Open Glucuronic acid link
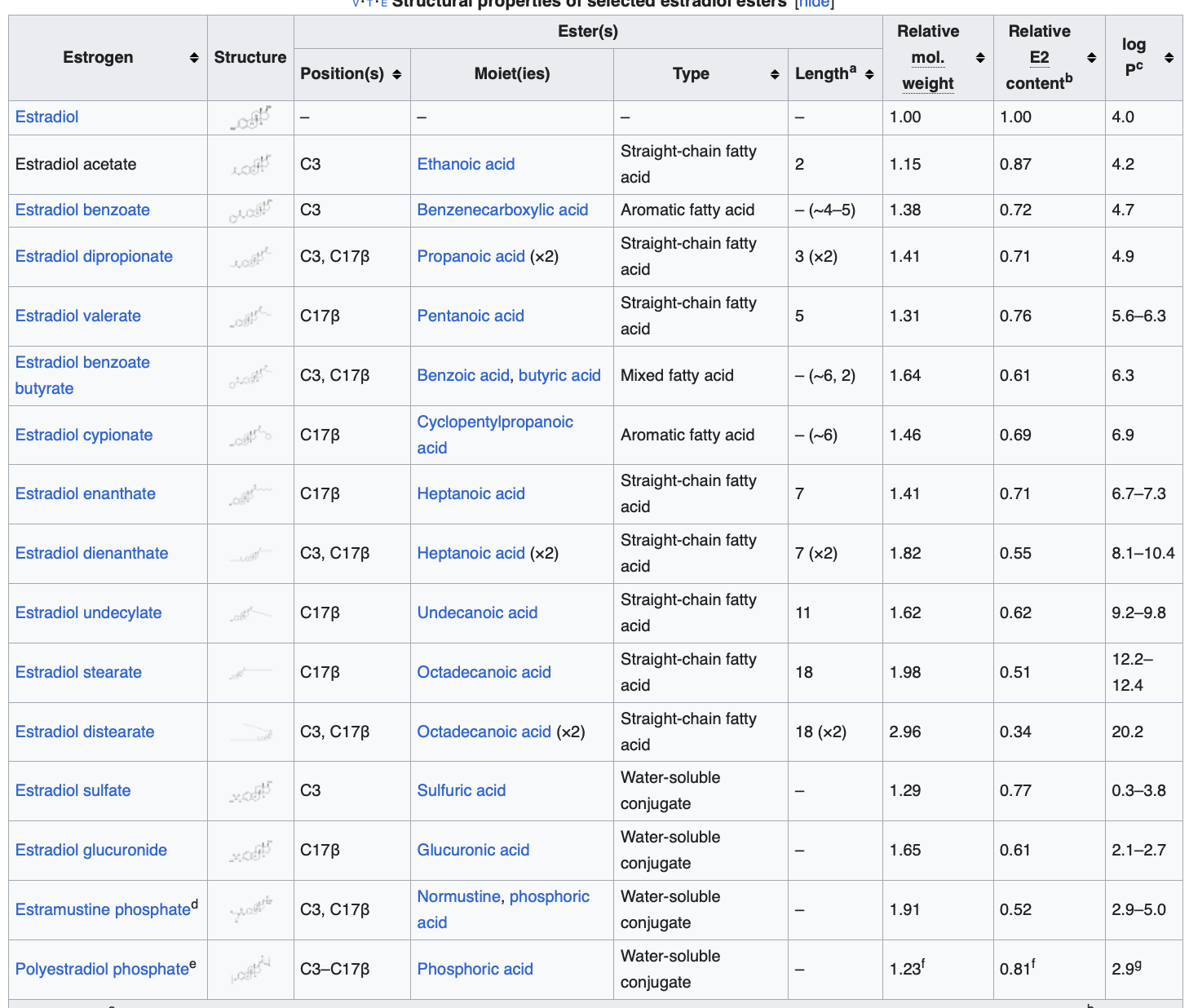 pos(473,850)
